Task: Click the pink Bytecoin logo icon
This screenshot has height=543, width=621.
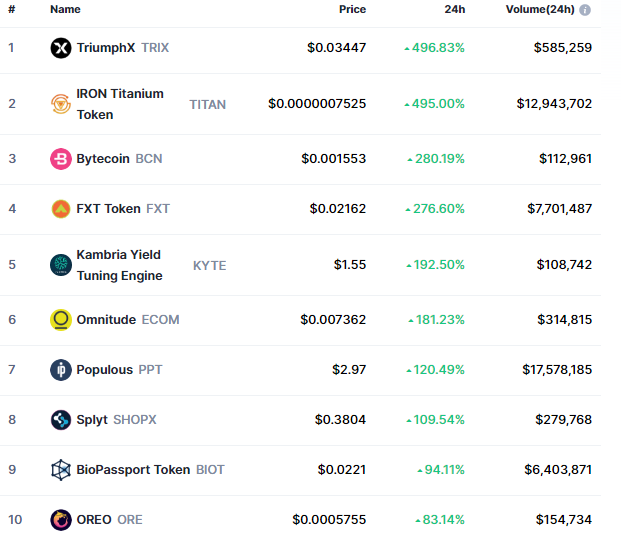Action: point(61,159)
